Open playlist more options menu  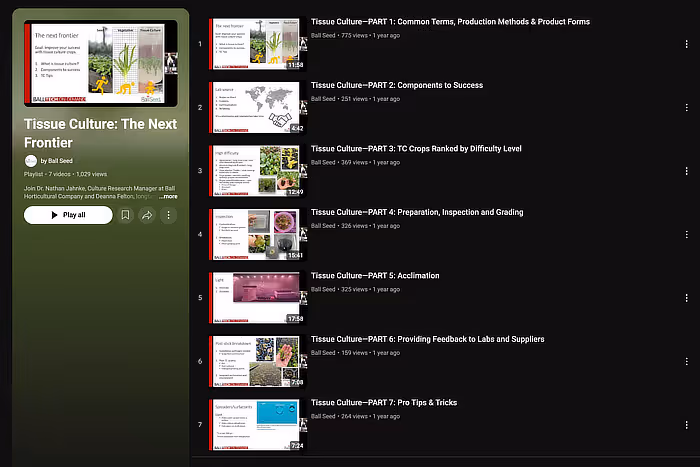point(168,215)
